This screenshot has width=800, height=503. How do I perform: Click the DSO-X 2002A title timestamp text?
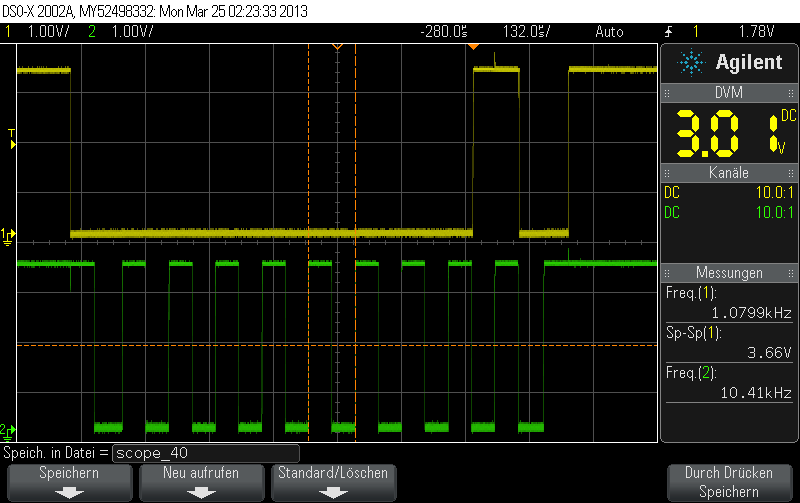[x=155, y=11]
